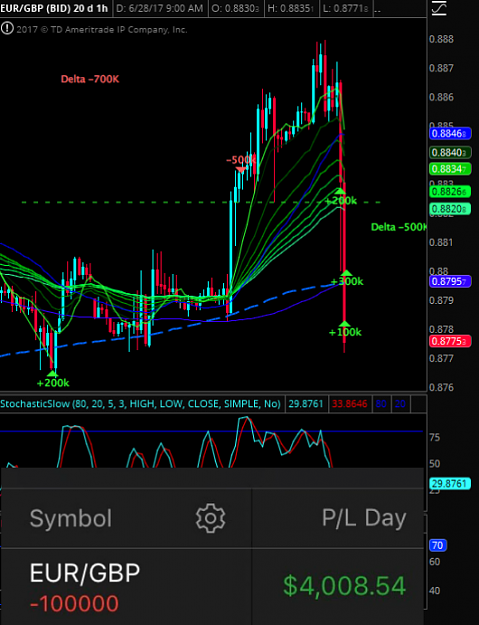
Task: Click the blue 70 level bubble
Action: pyautogui.click(x=437, y=545)
